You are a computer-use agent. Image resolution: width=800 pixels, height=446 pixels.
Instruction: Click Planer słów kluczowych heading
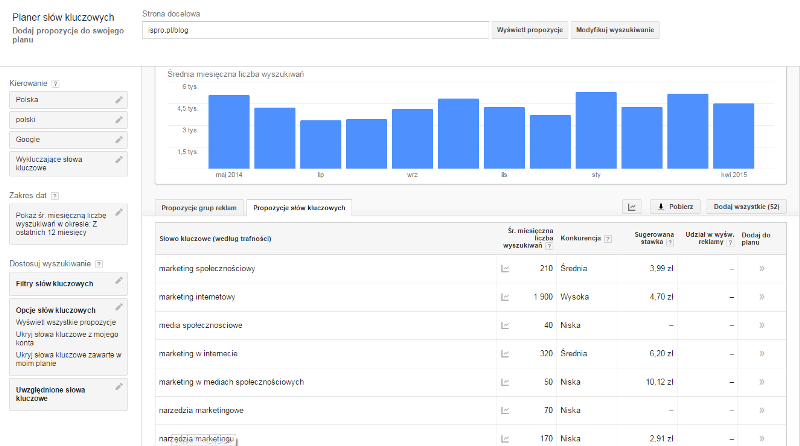[63, 17]
